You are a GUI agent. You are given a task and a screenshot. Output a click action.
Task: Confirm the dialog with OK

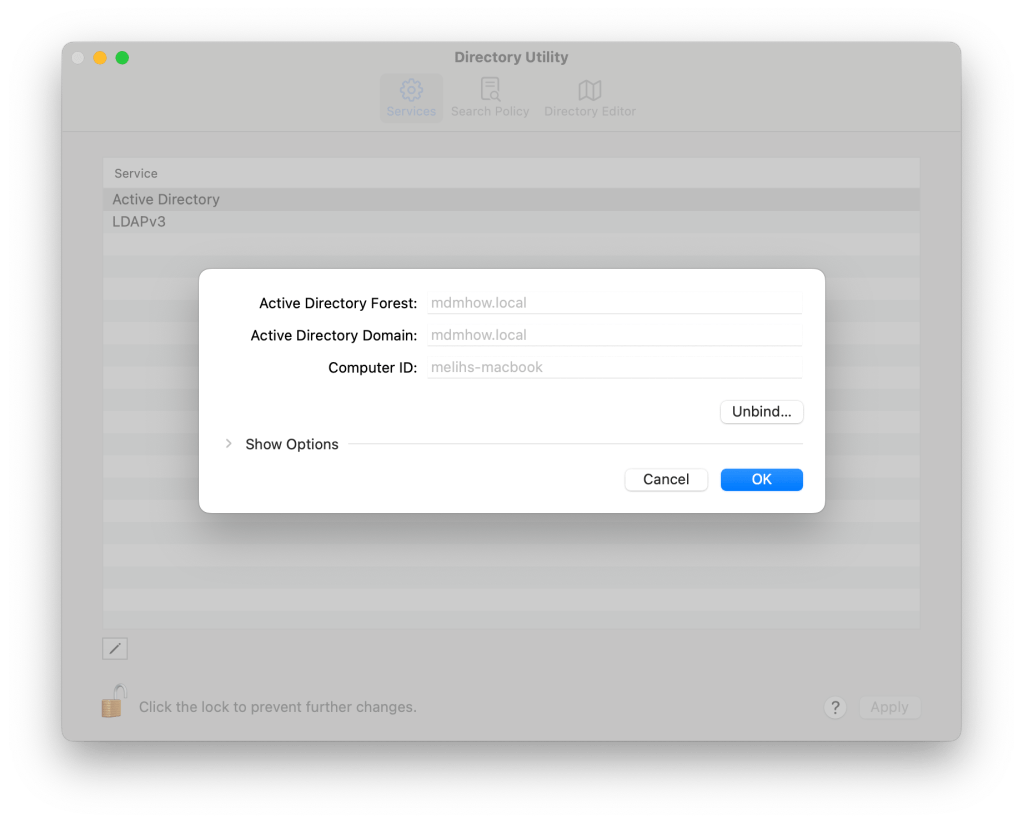click(761, 479)
